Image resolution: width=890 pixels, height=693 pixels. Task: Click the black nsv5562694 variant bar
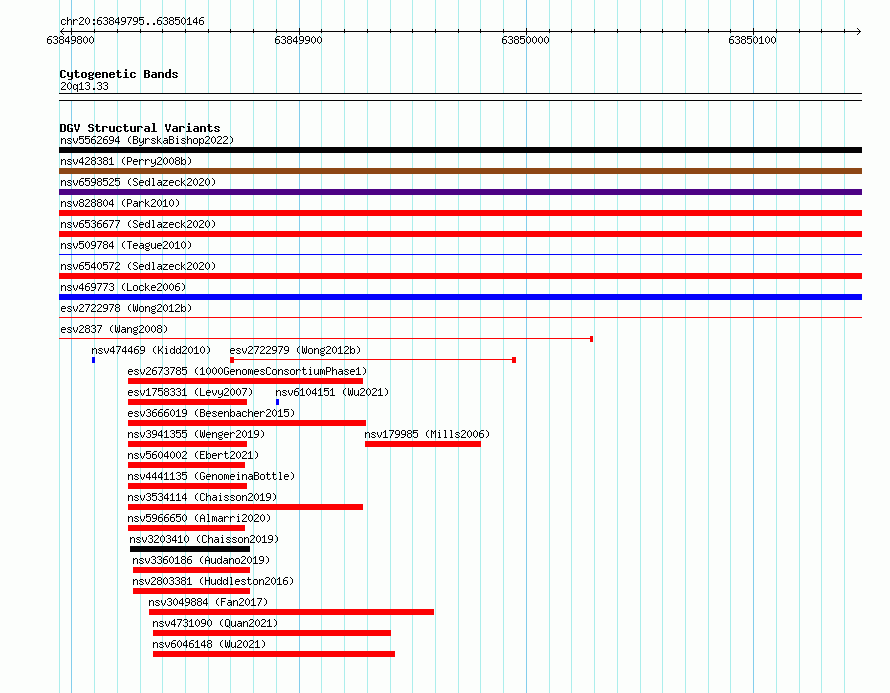tap(460, 150)
